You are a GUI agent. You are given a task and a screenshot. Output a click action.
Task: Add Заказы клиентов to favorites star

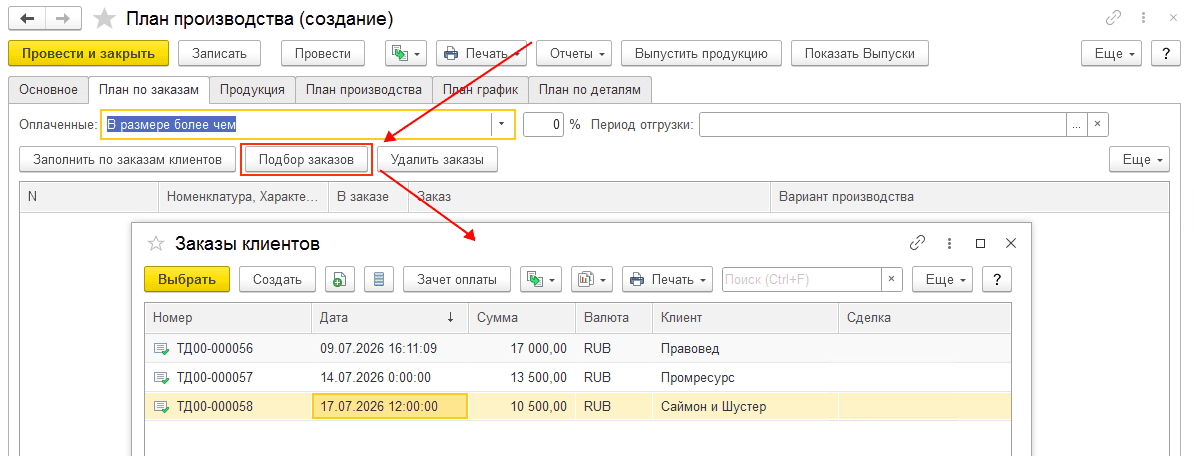[x=155, y=244]
